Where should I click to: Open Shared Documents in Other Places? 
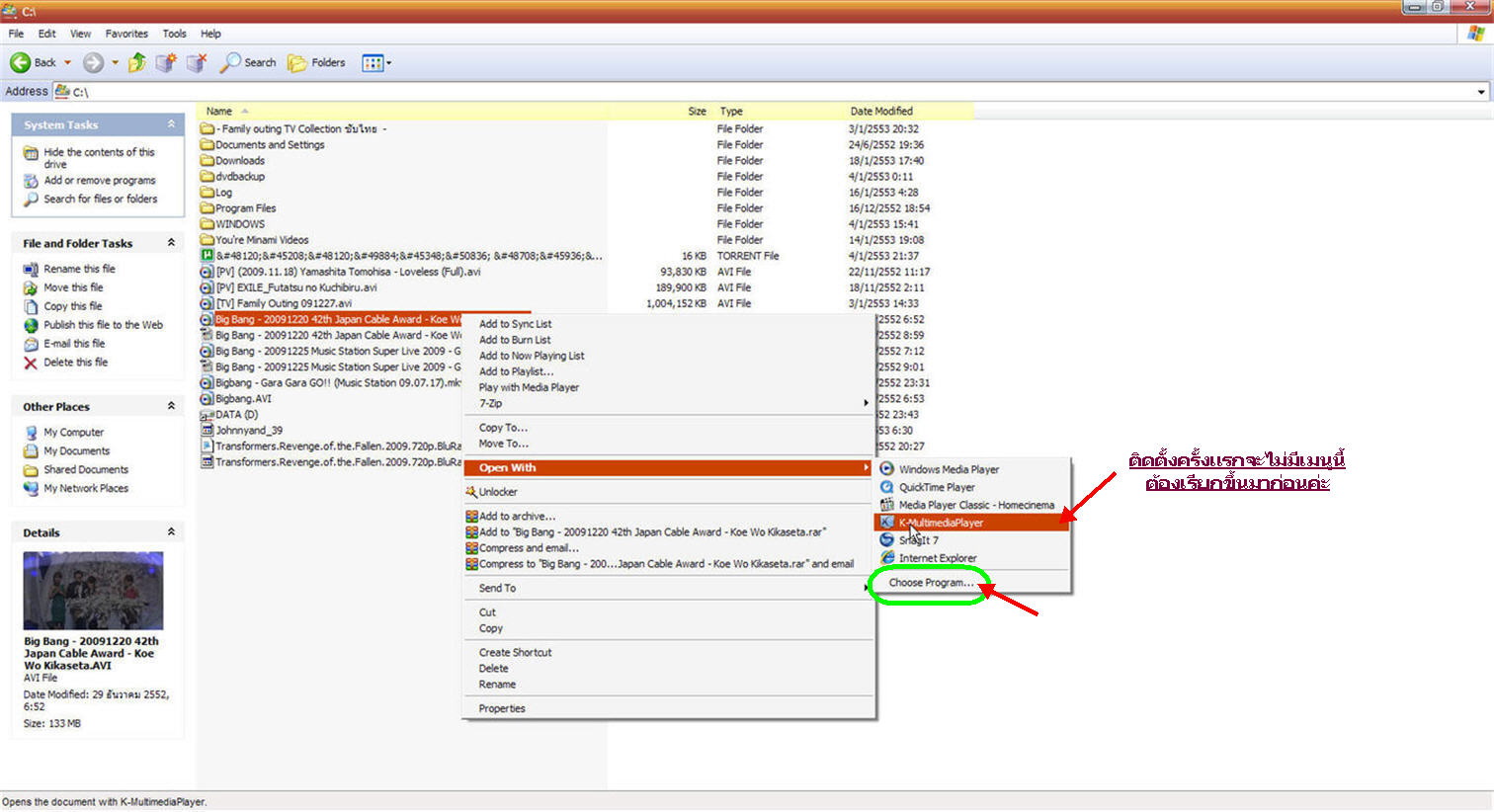86,470
